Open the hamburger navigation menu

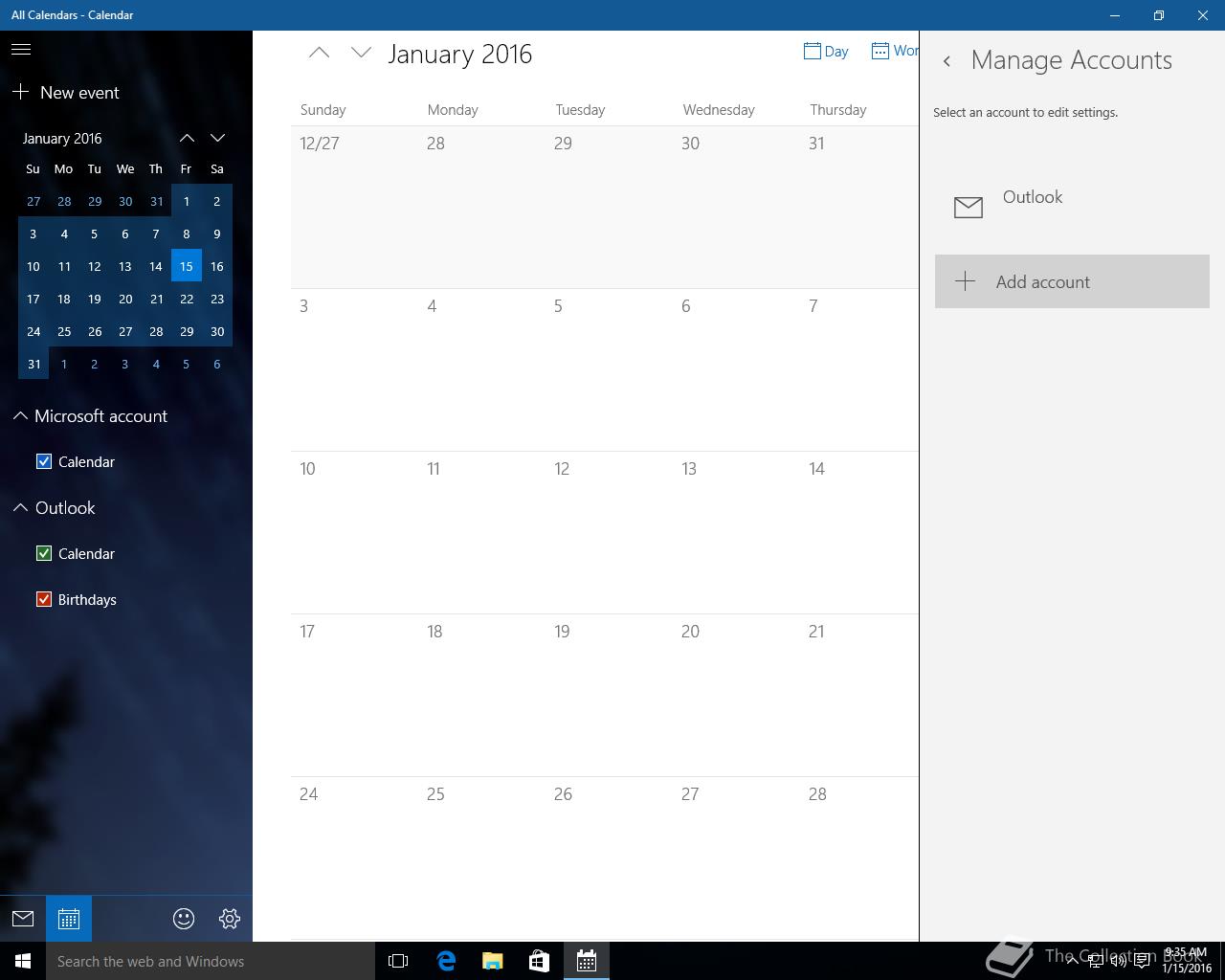[21, 50]
